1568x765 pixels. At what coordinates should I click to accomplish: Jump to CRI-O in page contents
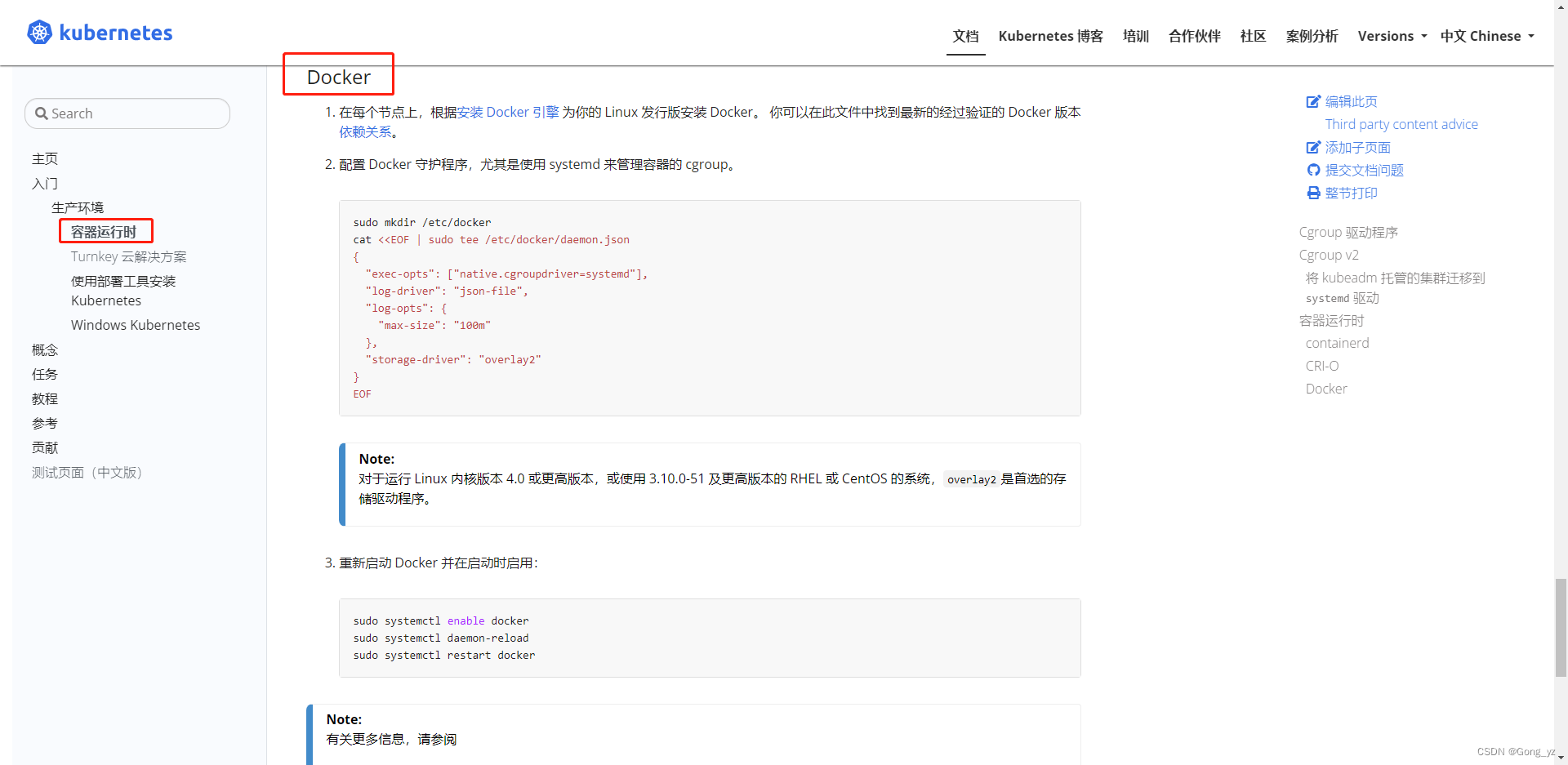1321,366
